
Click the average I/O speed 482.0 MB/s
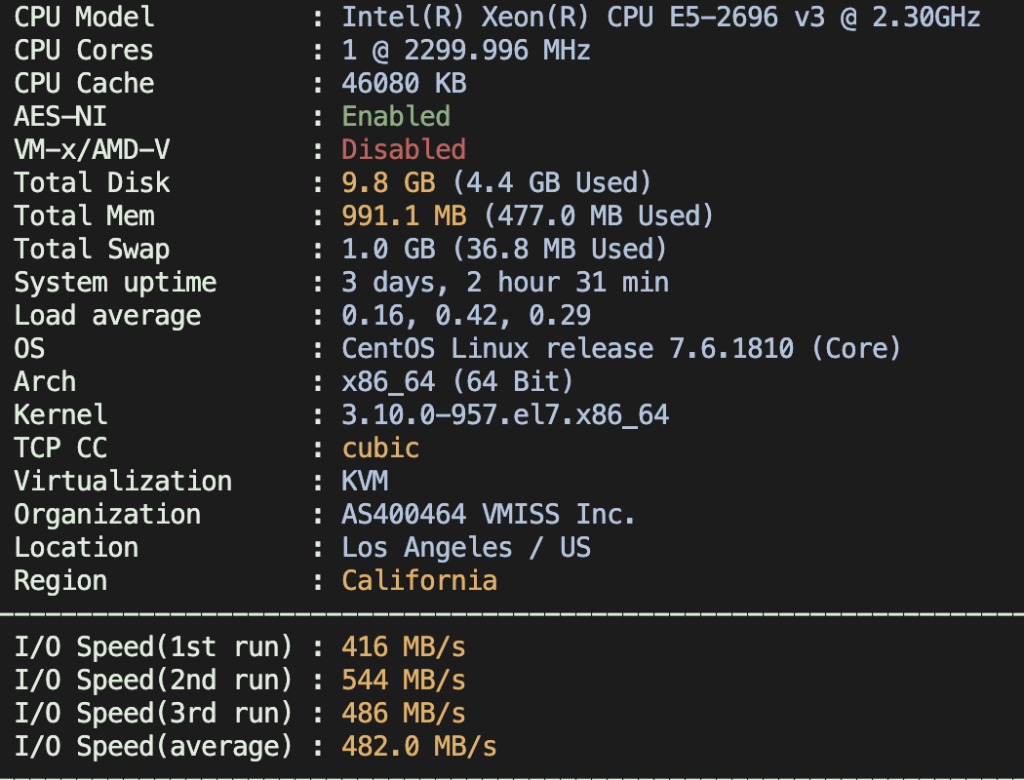pyautogui.click(x=419, y=746)
